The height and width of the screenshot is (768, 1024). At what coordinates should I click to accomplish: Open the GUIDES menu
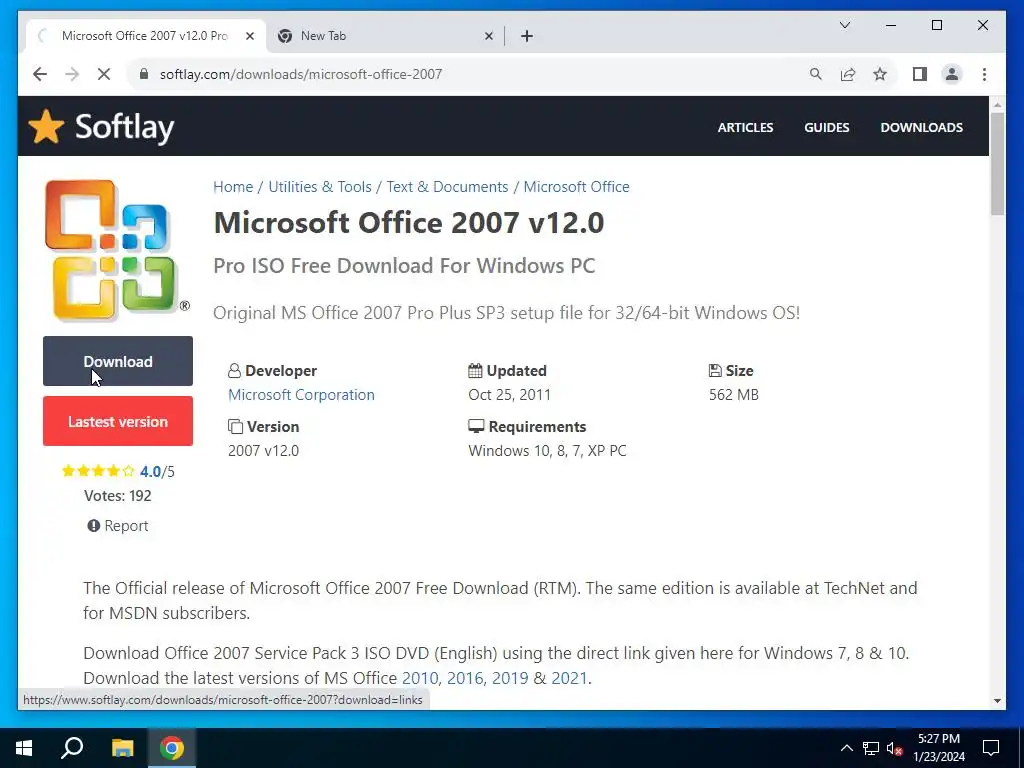click(x=826, y=127)
